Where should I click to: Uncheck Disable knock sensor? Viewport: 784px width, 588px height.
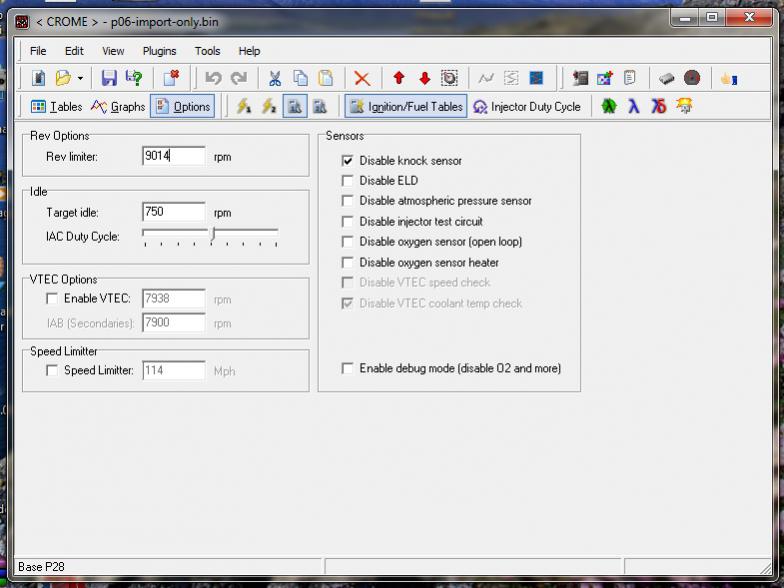coord(347,160)
